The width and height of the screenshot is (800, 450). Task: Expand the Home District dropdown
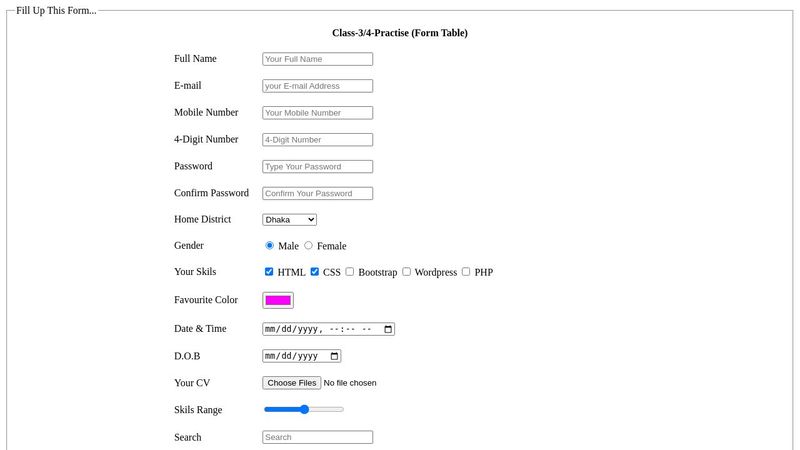tap(289, 219)
